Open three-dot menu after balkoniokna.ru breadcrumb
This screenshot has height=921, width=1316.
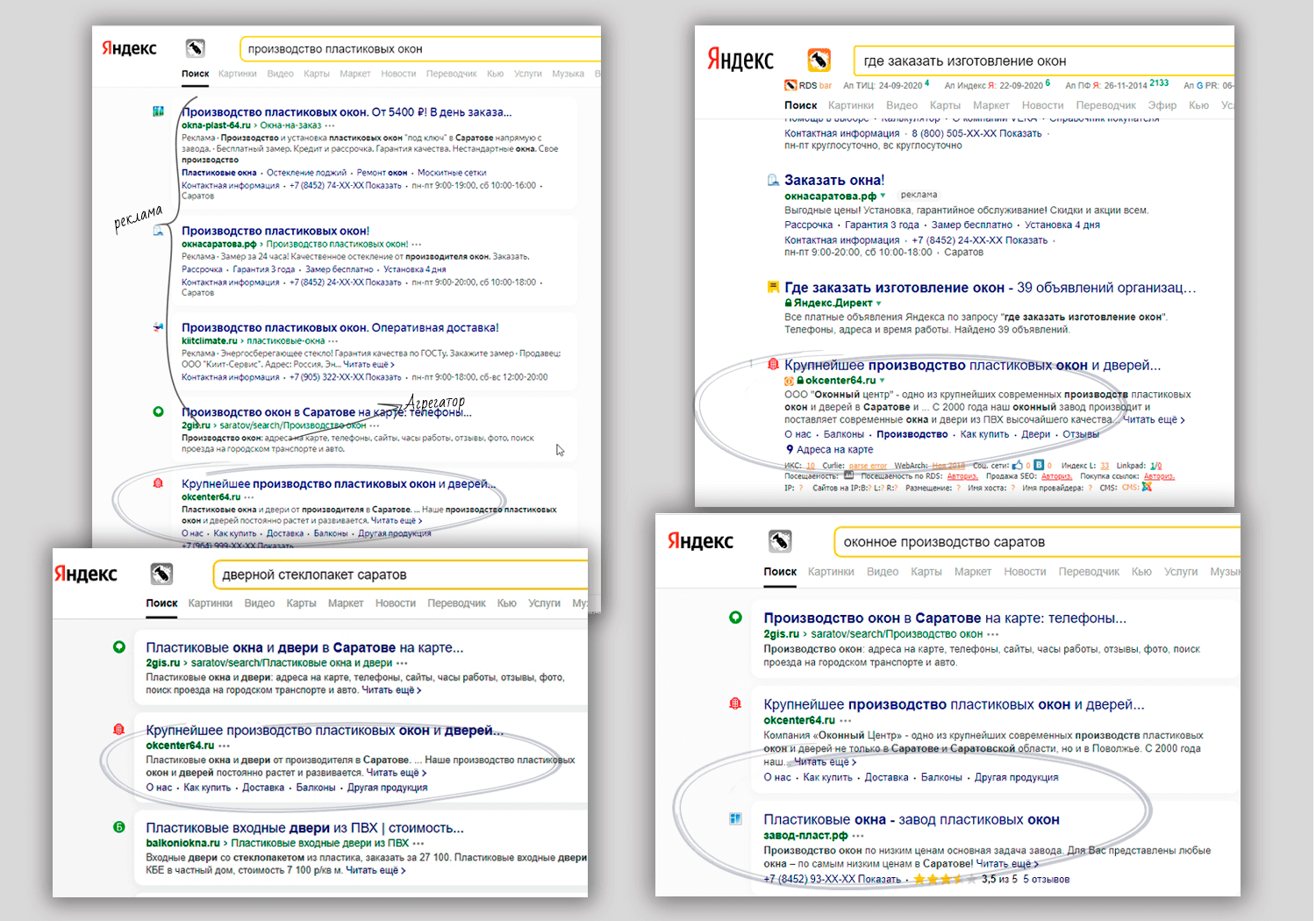click(418, 843)
